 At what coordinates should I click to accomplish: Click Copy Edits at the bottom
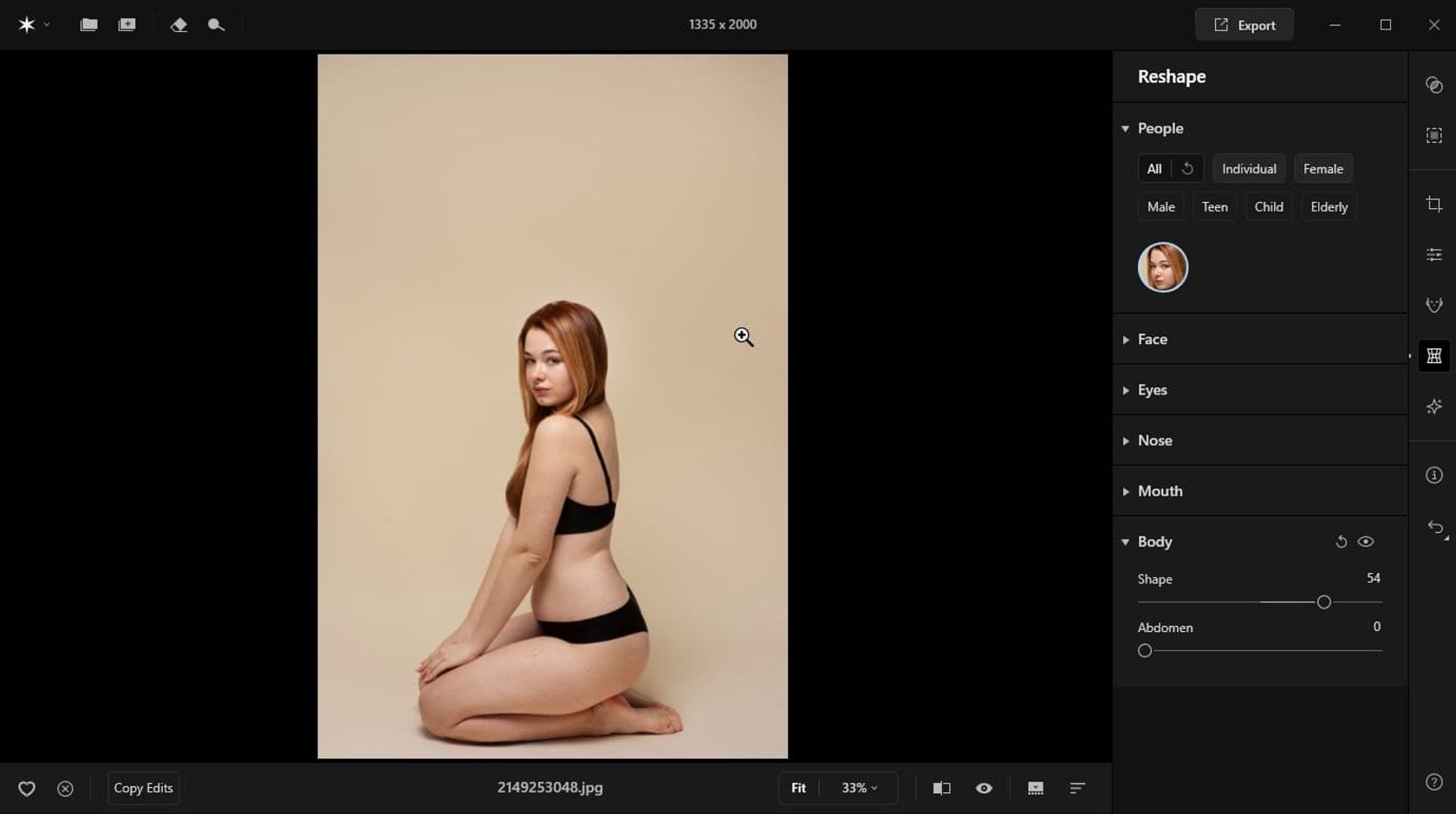click(143, 788)
